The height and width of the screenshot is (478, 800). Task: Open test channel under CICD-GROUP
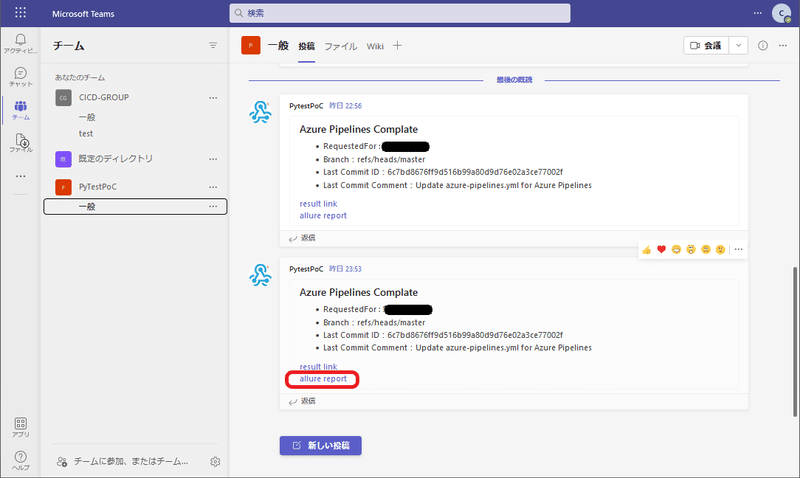pos(86,134)
